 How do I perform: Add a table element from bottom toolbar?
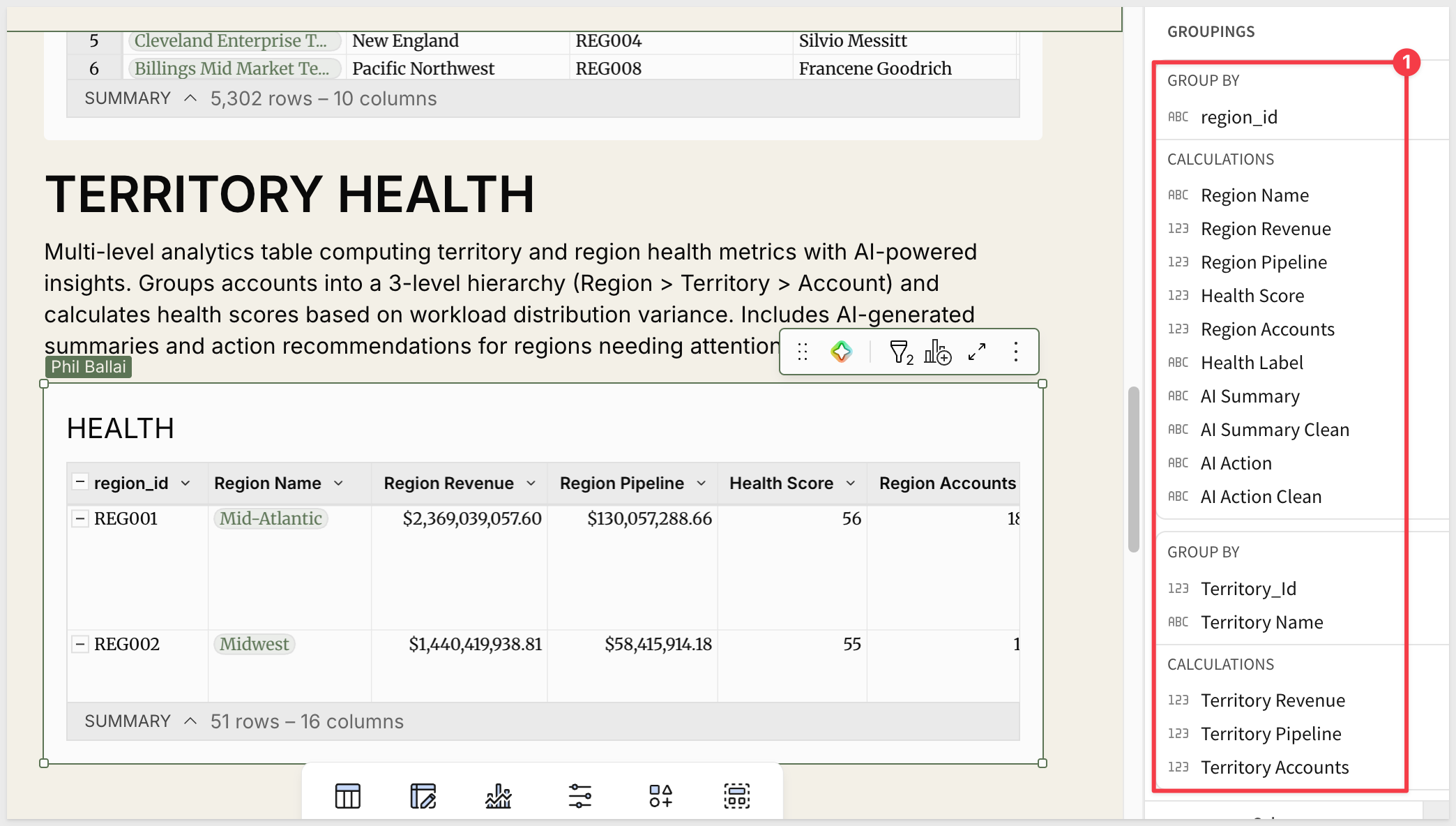coord(347,795)
